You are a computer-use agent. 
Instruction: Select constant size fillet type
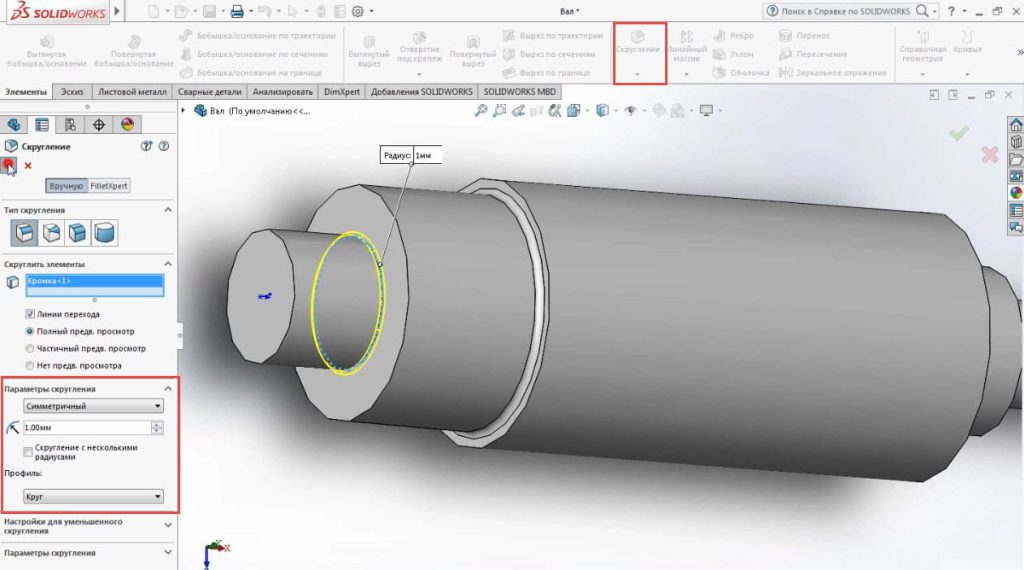pyautogui.click(x=24, y=232)
